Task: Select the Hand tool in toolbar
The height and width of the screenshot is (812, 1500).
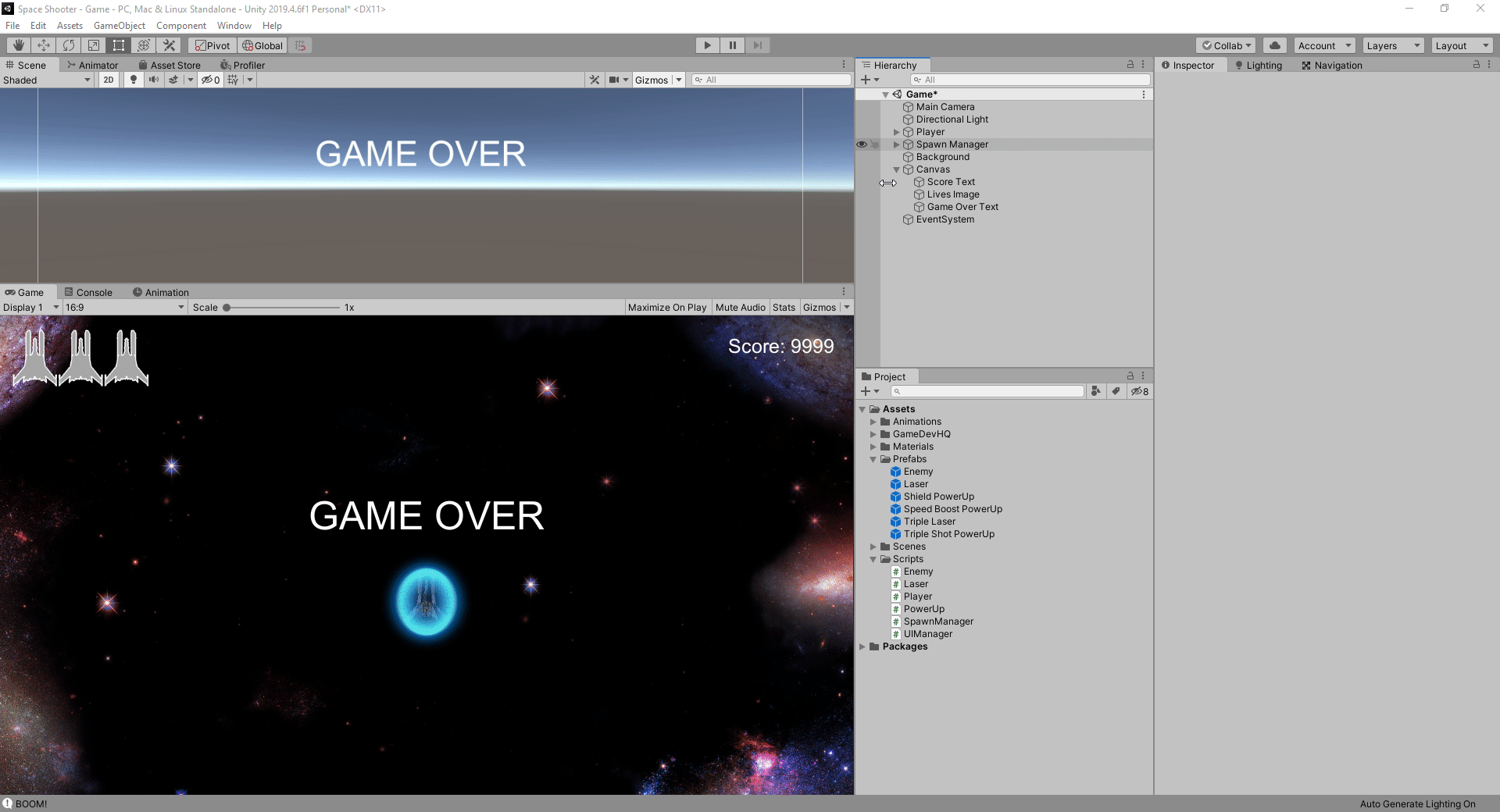Action: click(19, 45)
